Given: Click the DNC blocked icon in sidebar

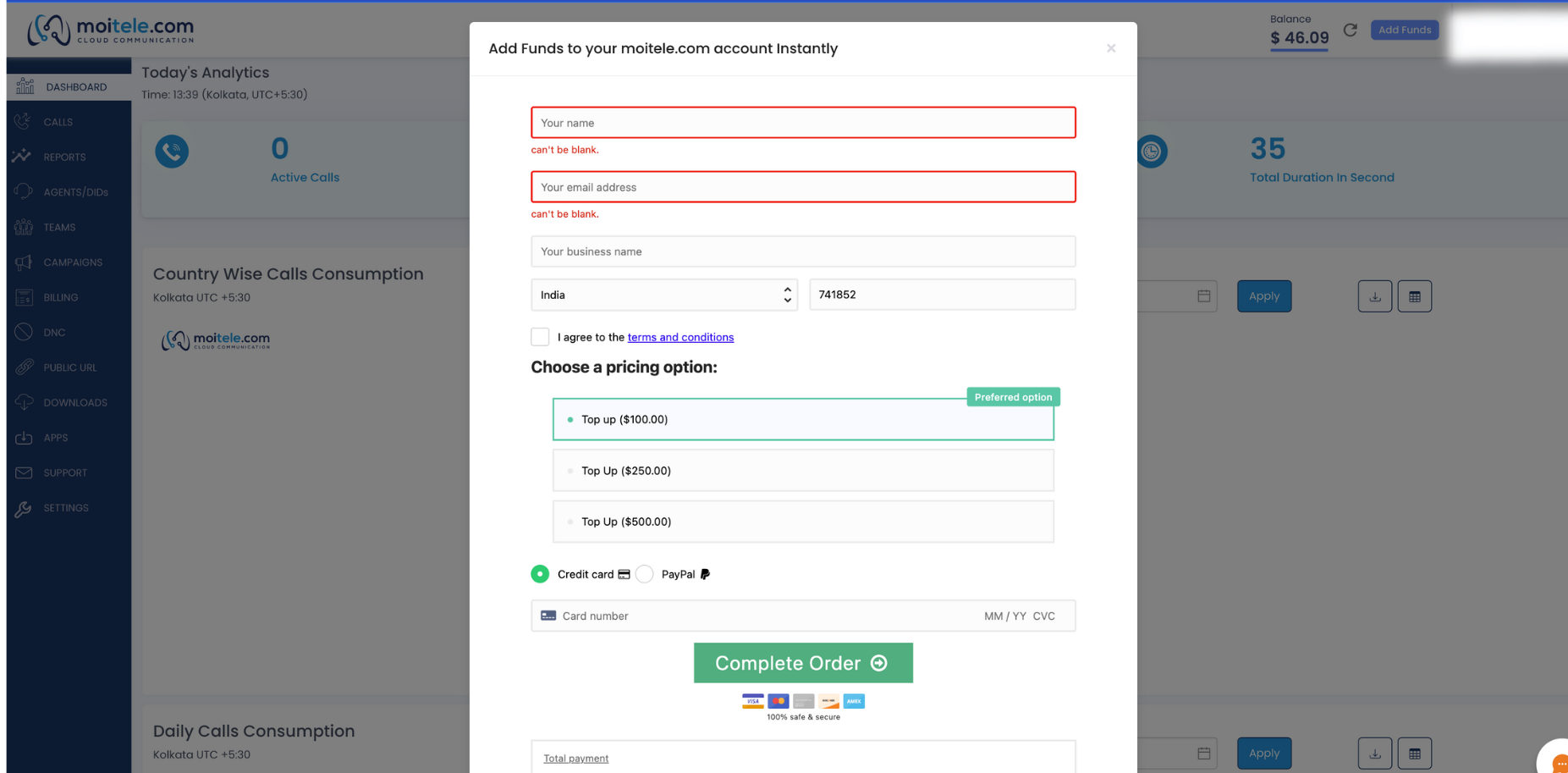Looking at the screenshot, I should click(23, 332).
